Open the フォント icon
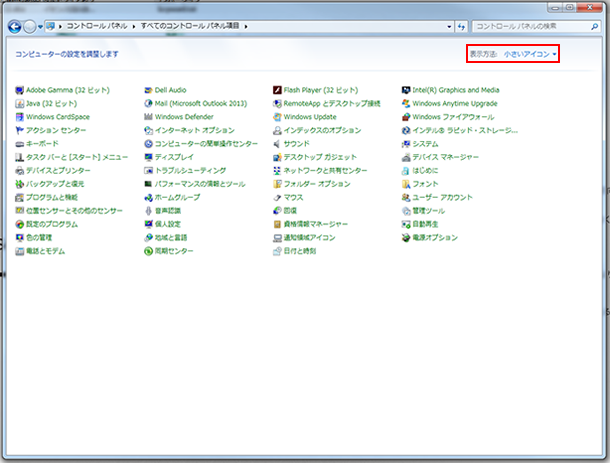 point(406,184)
